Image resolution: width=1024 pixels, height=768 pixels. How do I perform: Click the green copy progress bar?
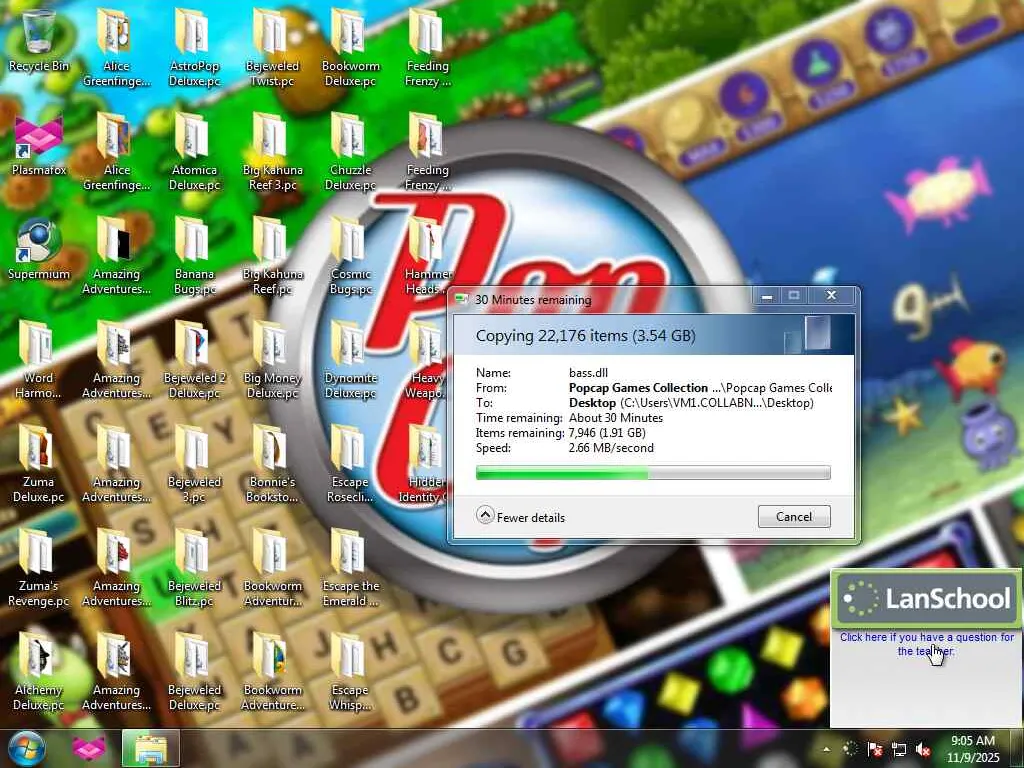tap(653, 472)
